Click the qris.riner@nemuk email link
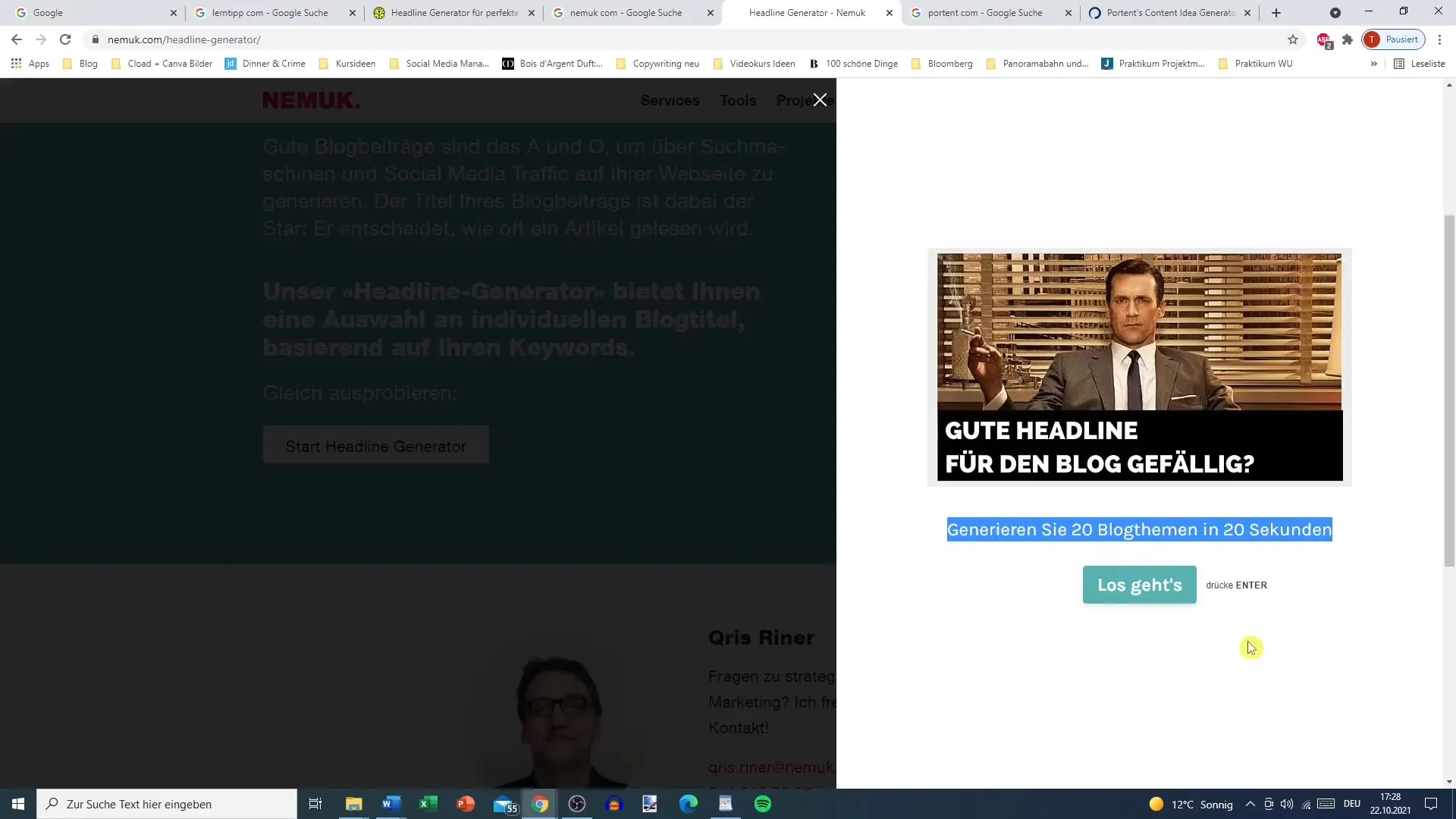This screenshot has width=1456, height=819. (x=772, y=767)
